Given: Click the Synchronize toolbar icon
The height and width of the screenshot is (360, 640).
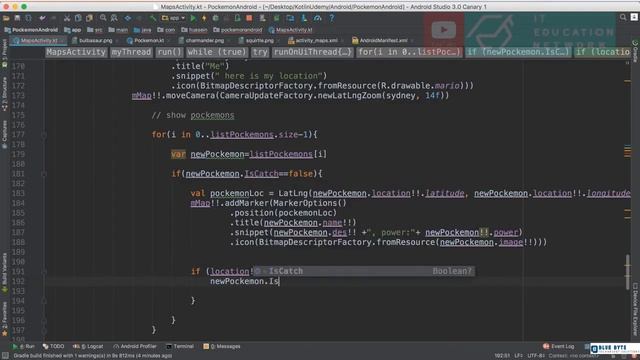Looking at the screenshot, I should (x=29, y=18).
